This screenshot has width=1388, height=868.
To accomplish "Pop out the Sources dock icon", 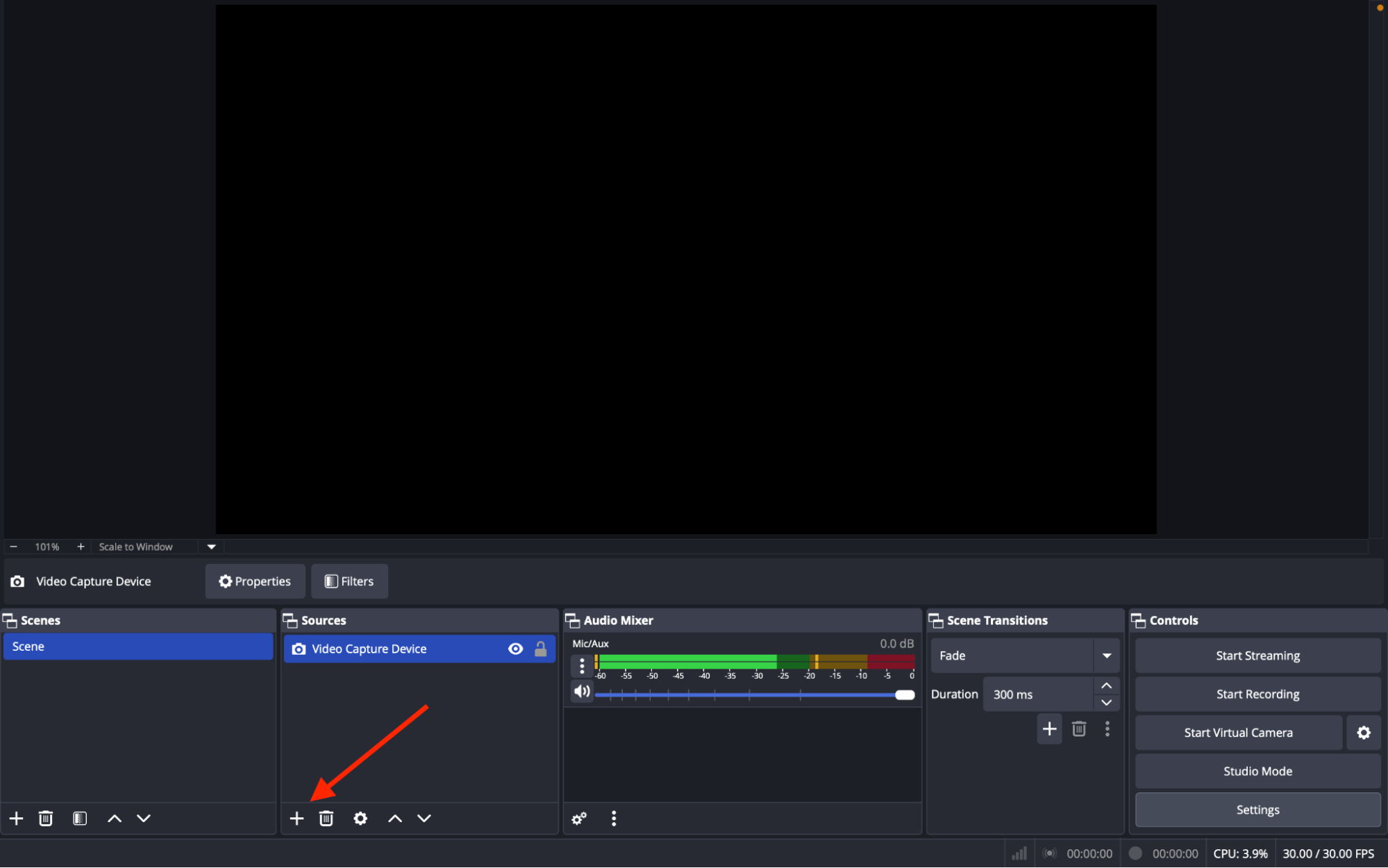I will point(290,621).
